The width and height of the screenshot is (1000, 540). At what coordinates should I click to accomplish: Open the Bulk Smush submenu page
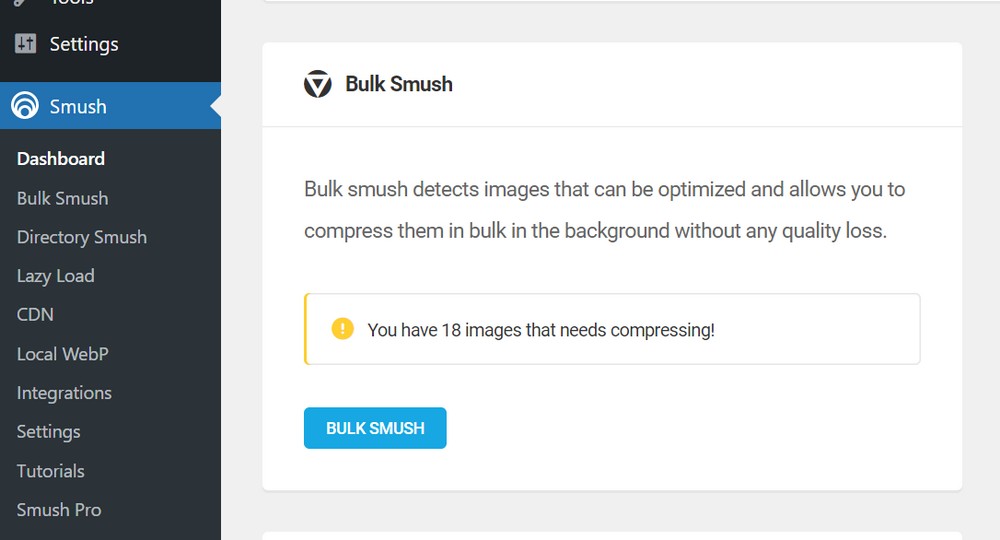click(x=62, y=198)
